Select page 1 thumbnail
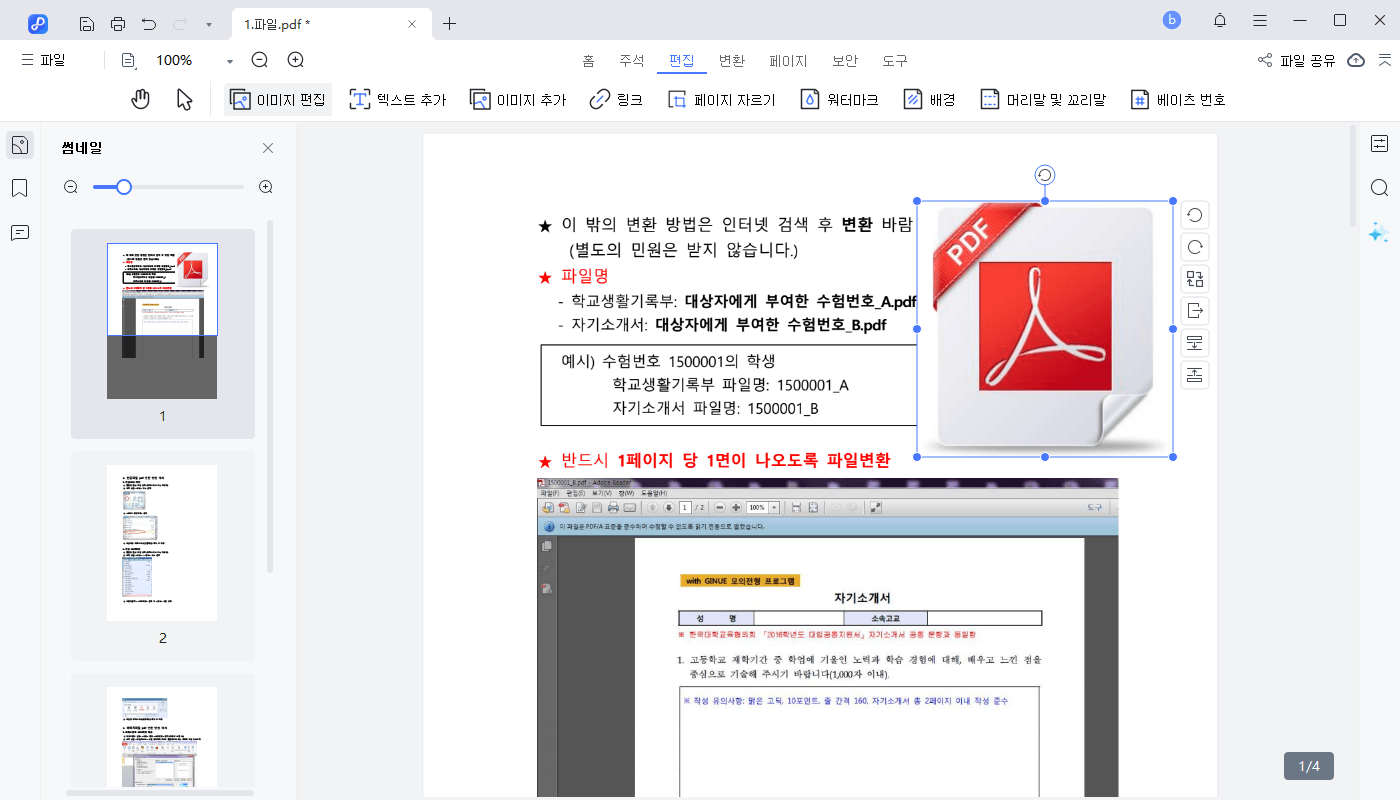The width and height of the screenshot is (1400, 800). 163,334
